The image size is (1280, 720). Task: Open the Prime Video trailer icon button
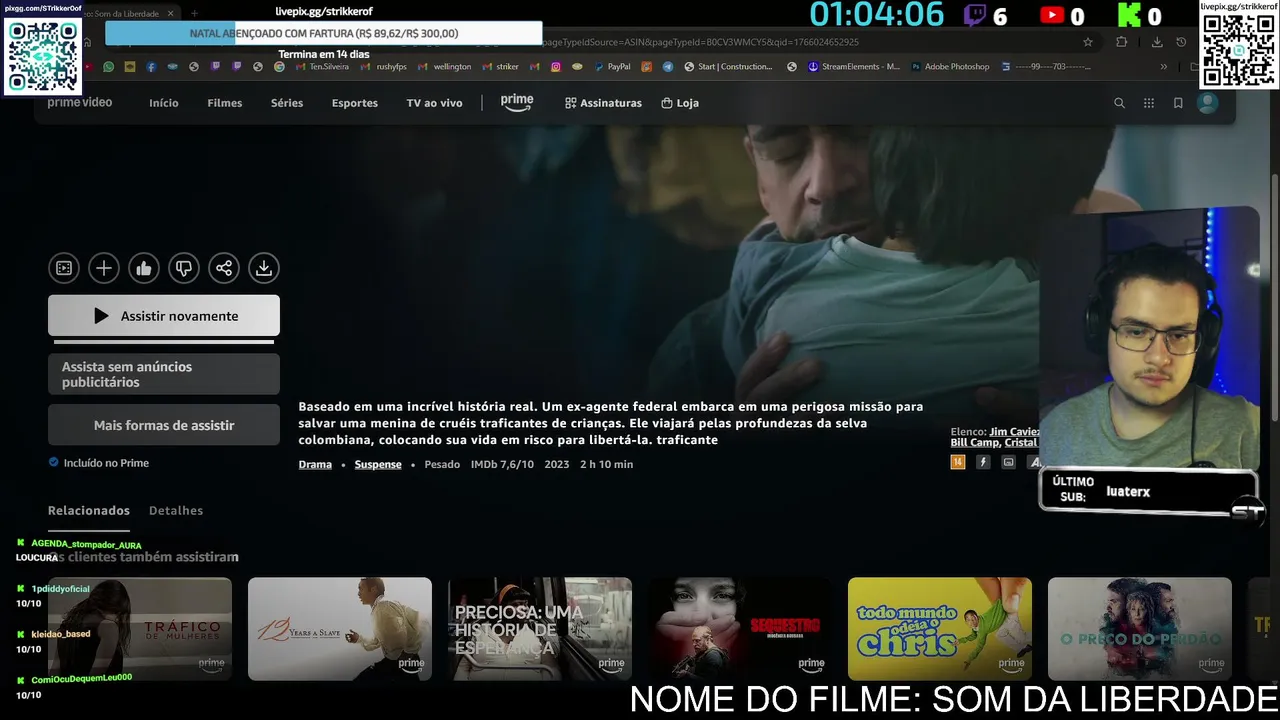[x=64, y=268]
